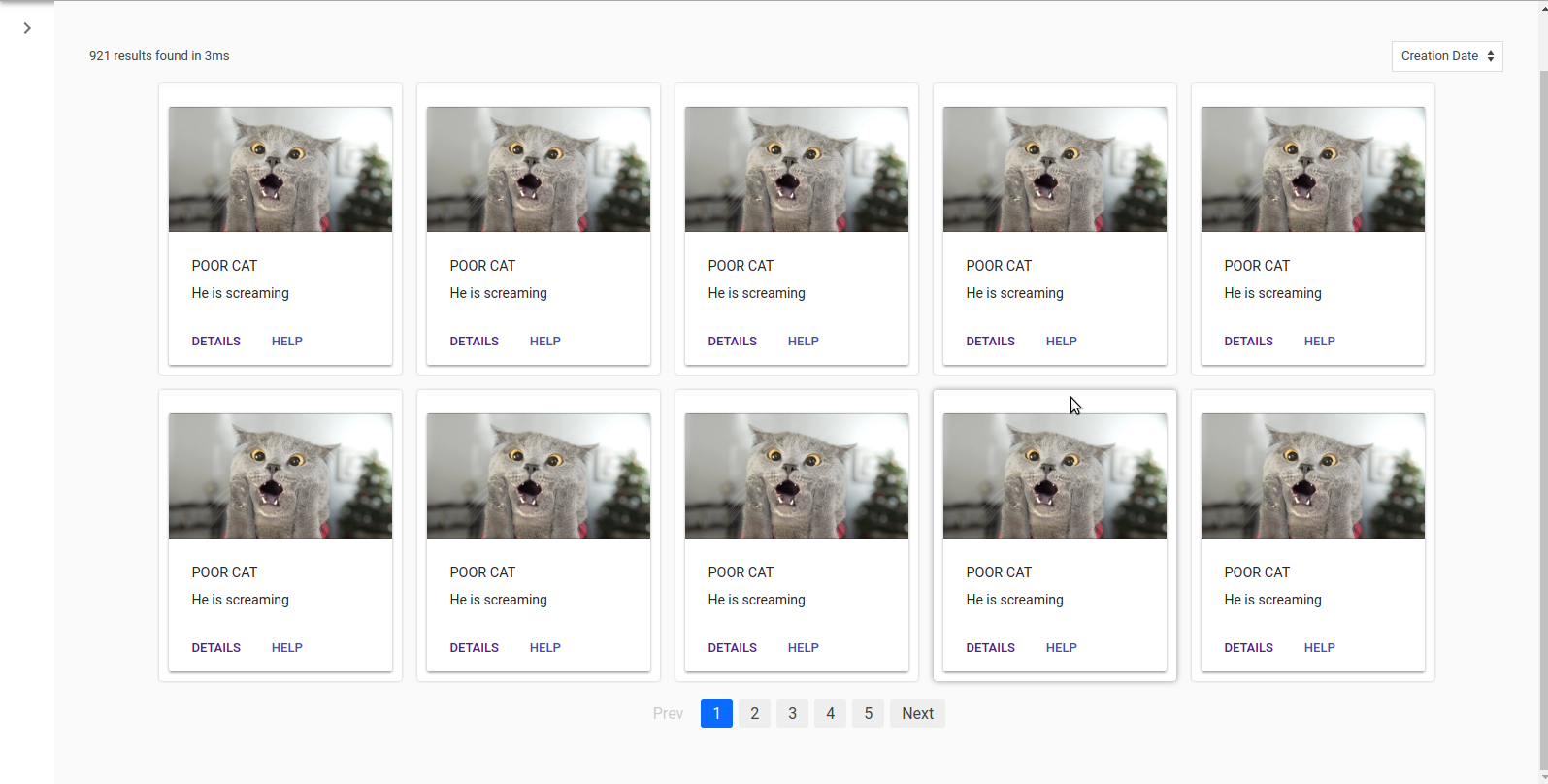This screenshot has height=784, width=1548.
Task: Click HELP on the first card, bottom row
Action: [287, 647]
